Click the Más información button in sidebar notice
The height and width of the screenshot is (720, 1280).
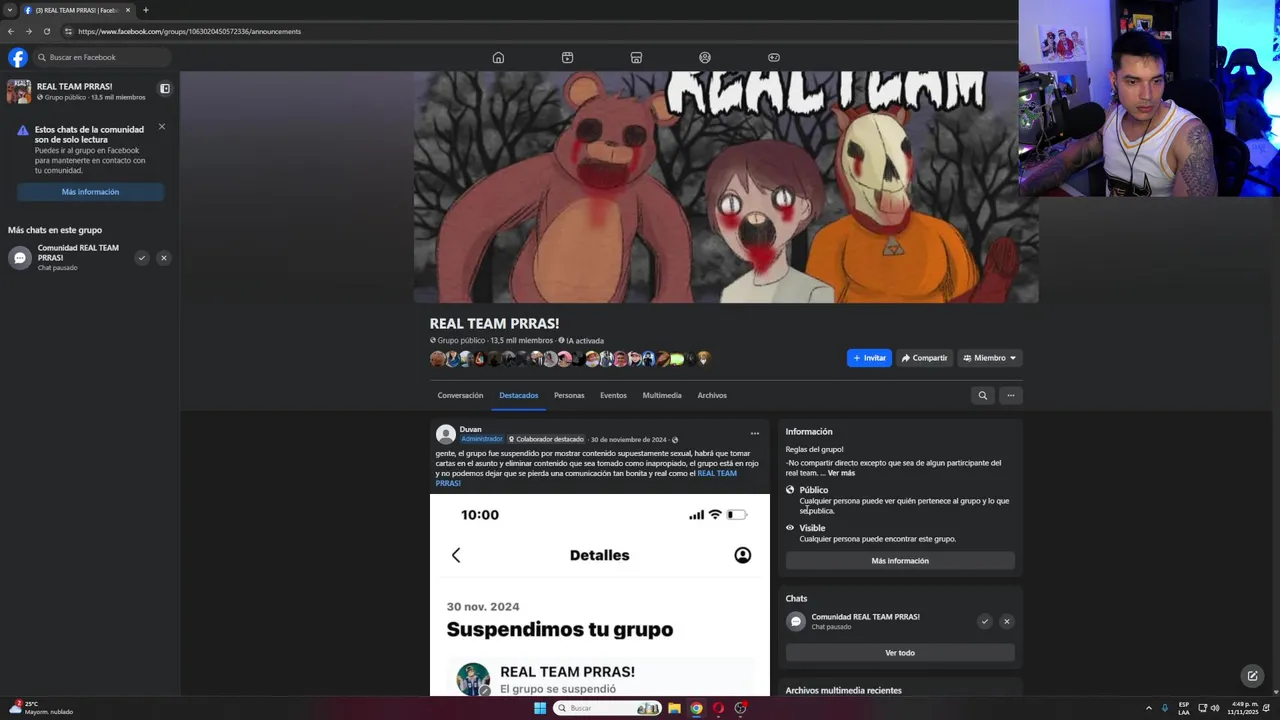coord(90,192)
